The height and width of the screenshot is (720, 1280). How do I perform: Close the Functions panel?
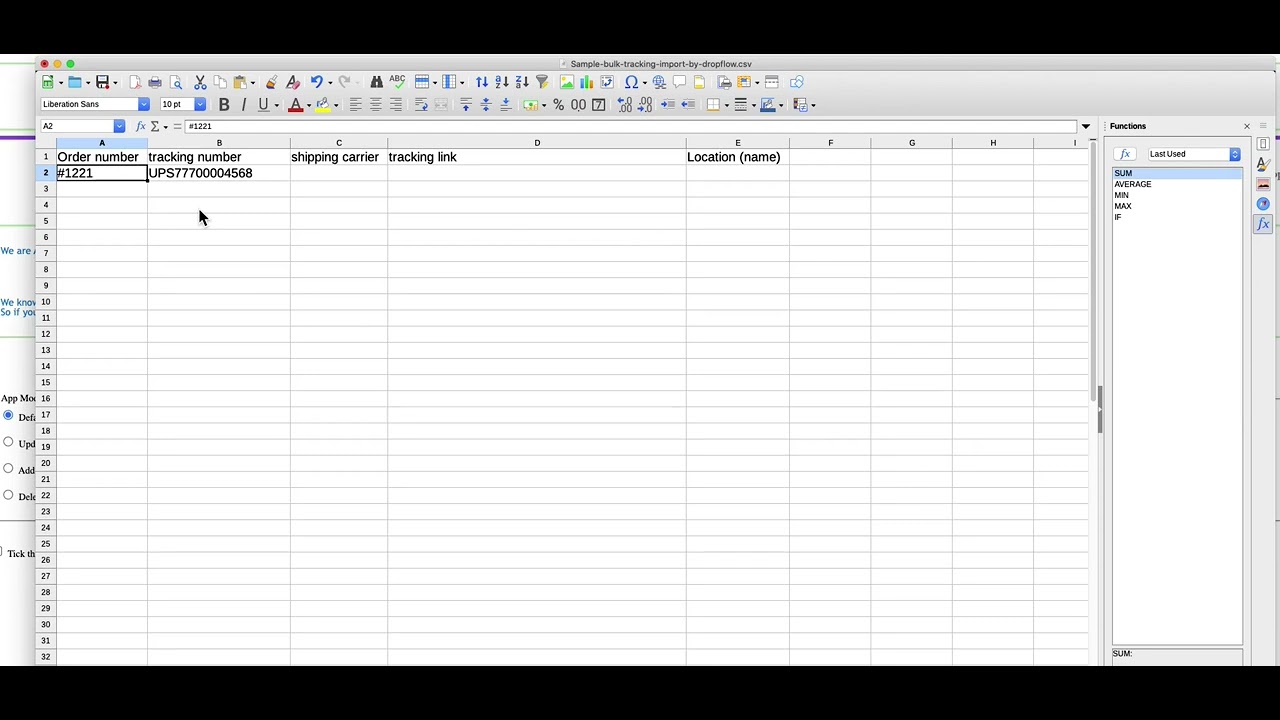1246,126
